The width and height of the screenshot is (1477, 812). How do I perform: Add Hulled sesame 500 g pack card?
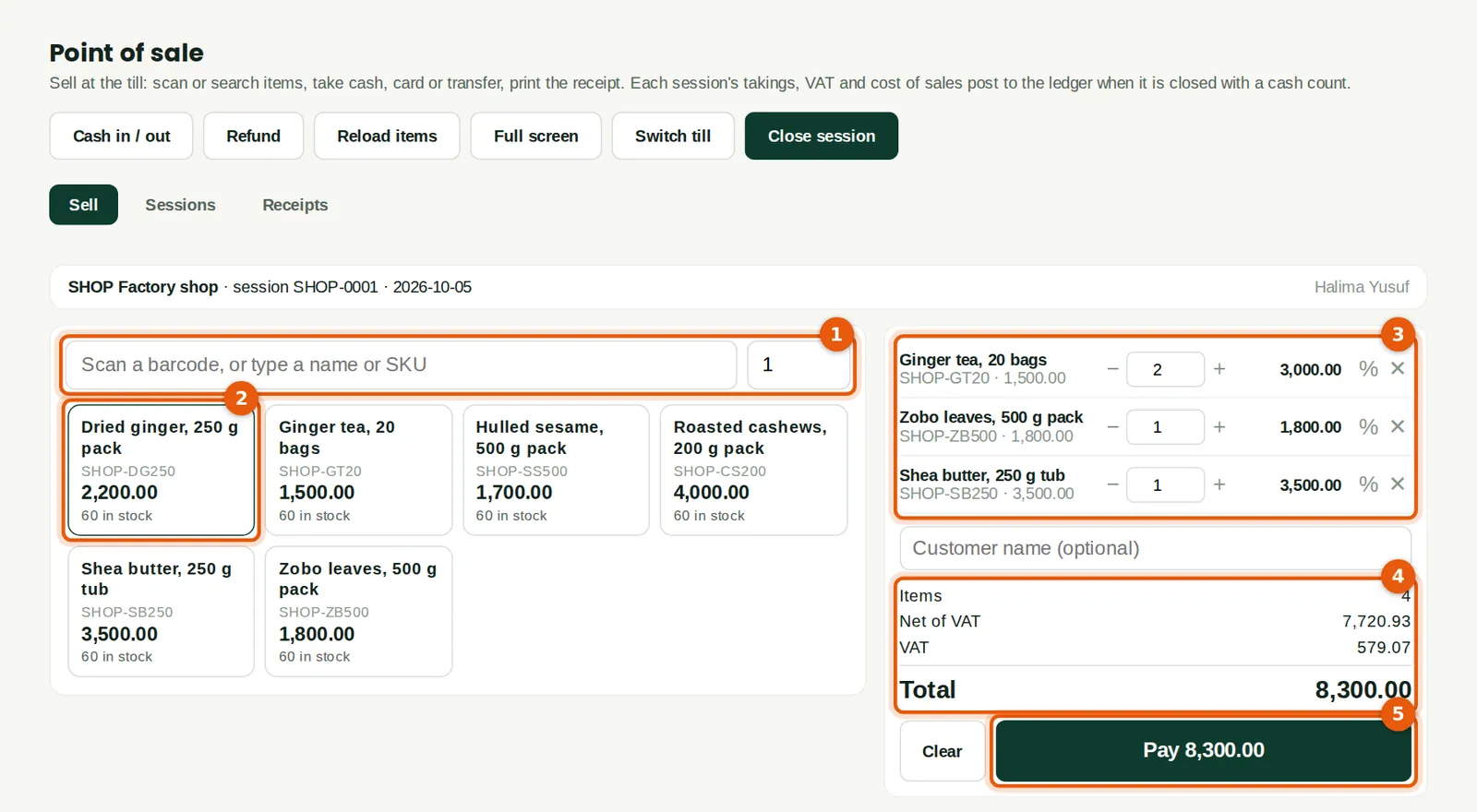[x=556, y=470]
